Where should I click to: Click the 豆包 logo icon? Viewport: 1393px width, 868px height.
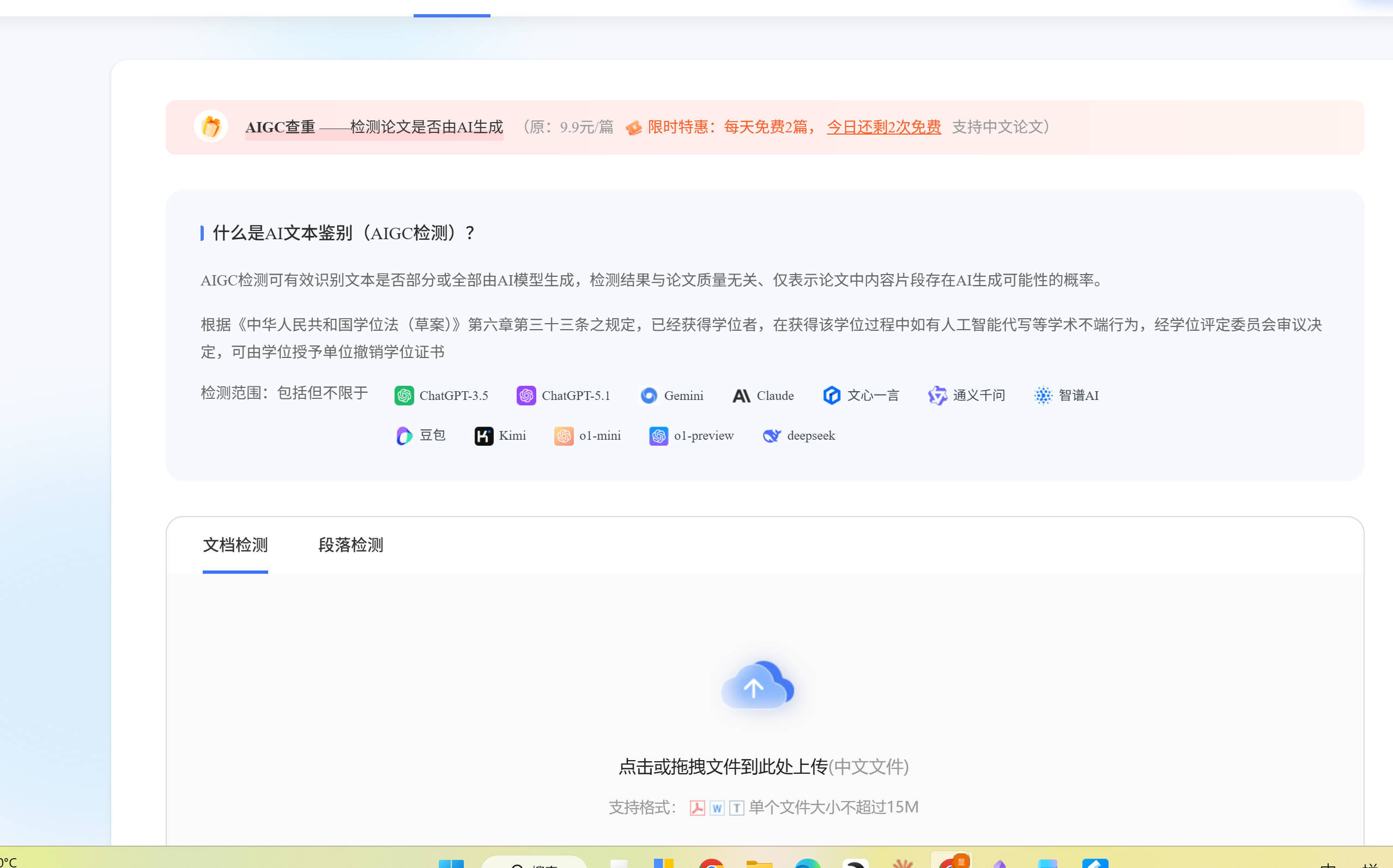(404, 436)
